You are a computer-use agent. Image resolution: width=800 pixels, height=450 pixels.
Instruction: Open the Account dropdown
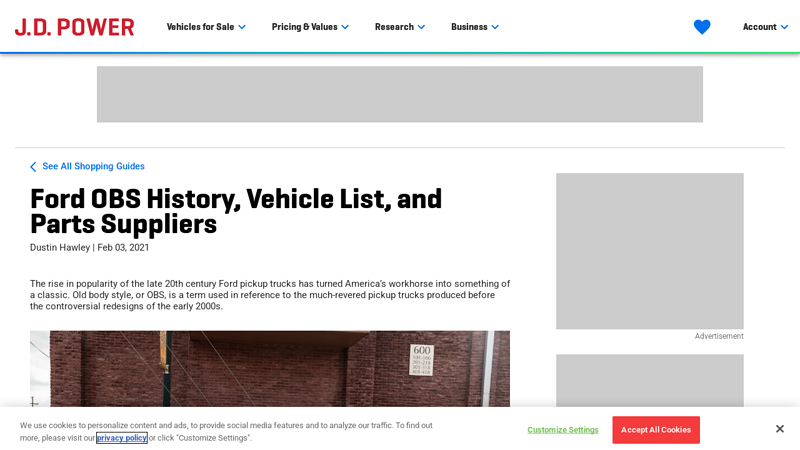[x=765, y=27]
